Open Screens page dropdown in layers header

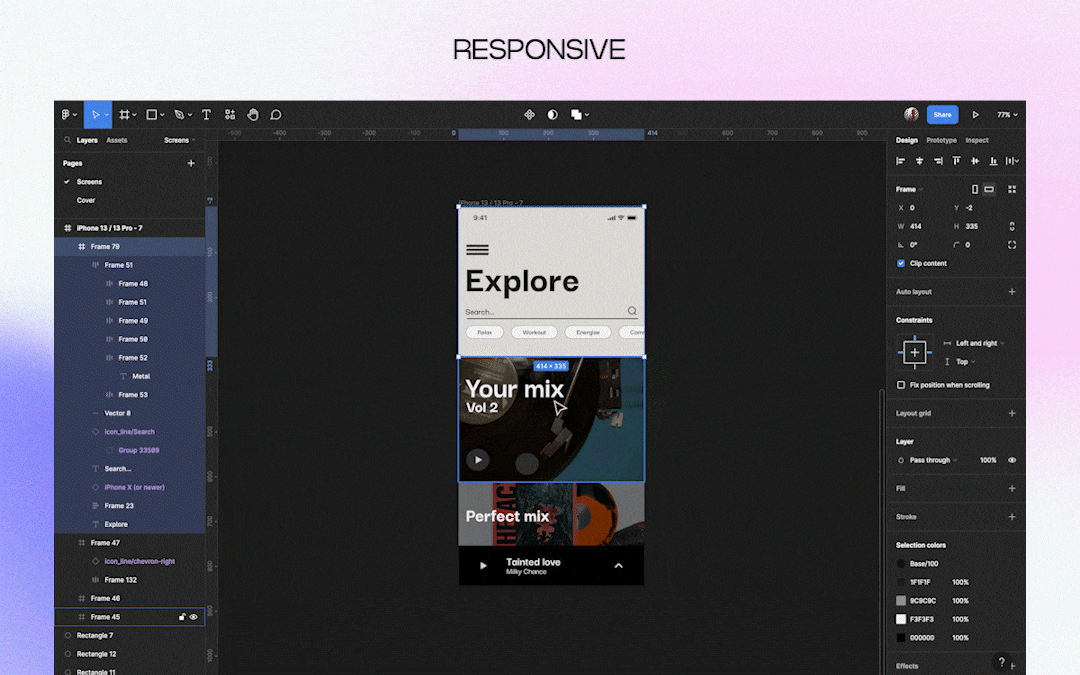point(179,141)
